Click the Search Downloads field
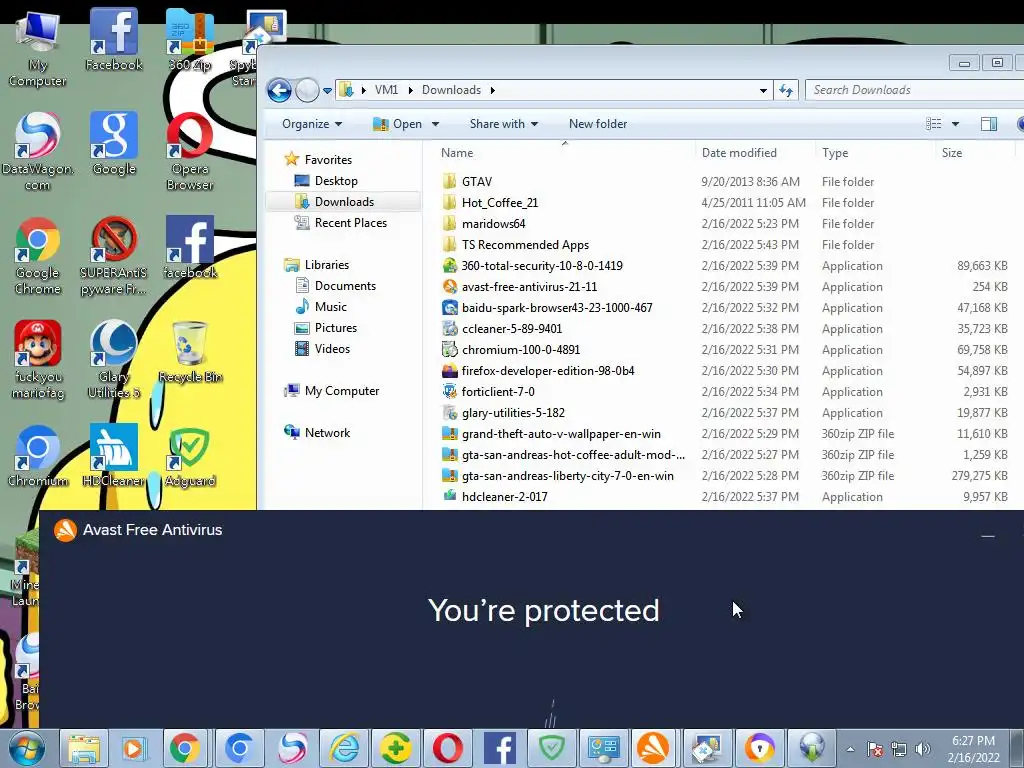The width and height of the screenshot is (1024, 768). 914,90
